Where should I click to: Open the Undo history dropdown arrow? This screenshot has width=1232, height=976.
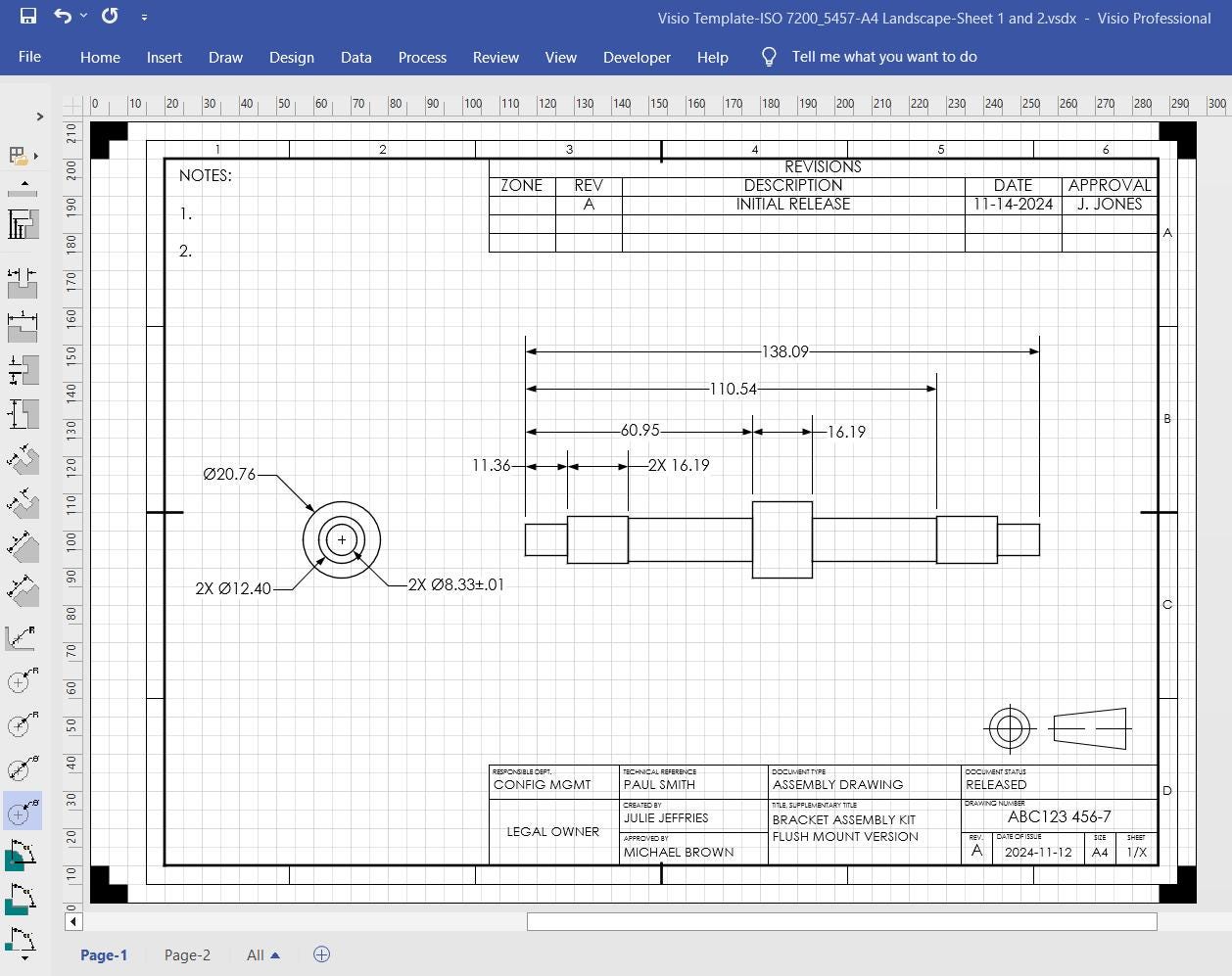tap(83, 17)
